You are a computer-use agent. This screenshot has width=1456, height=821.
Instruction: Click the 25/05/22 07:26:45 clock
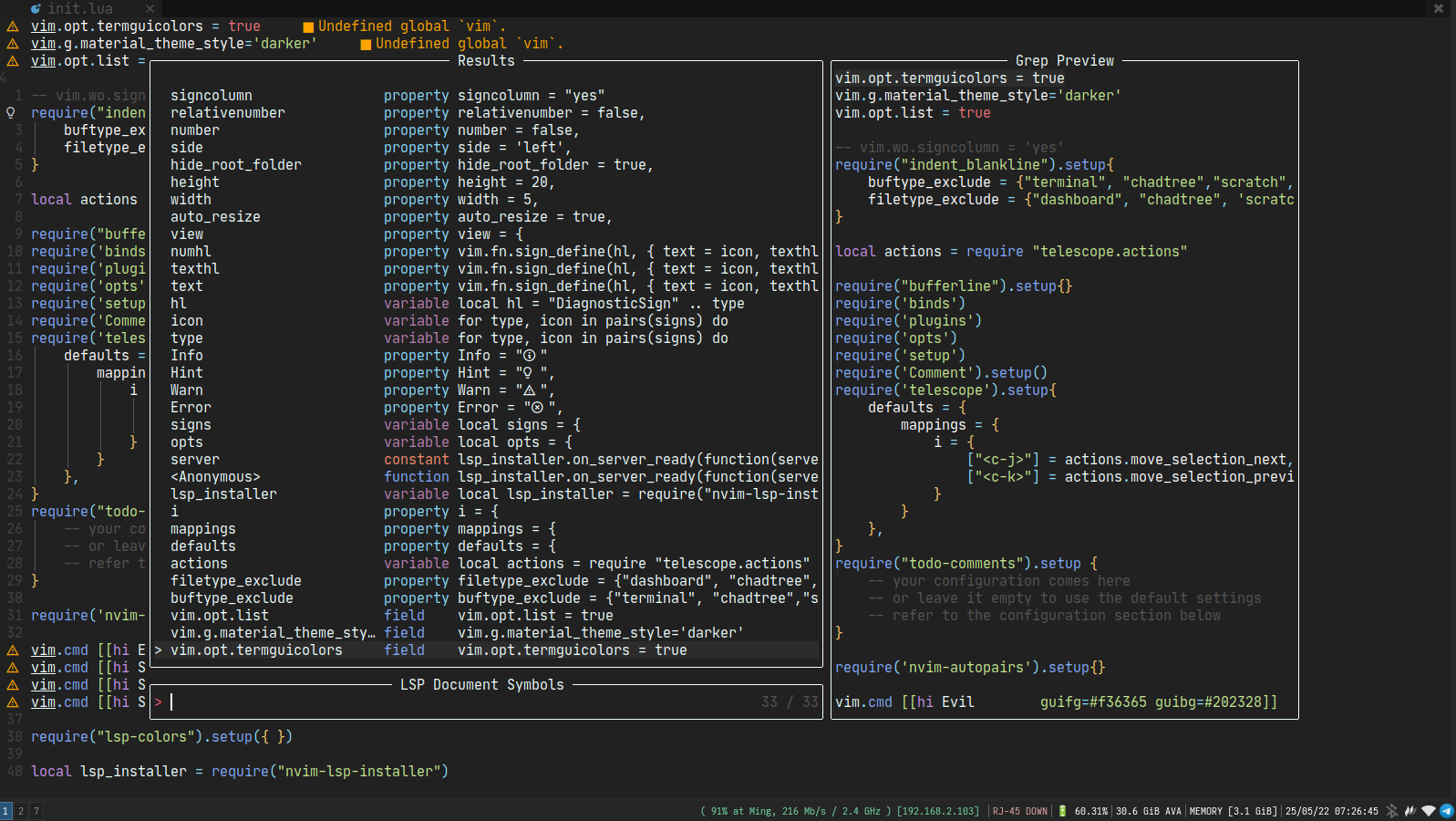(1332, 811)
